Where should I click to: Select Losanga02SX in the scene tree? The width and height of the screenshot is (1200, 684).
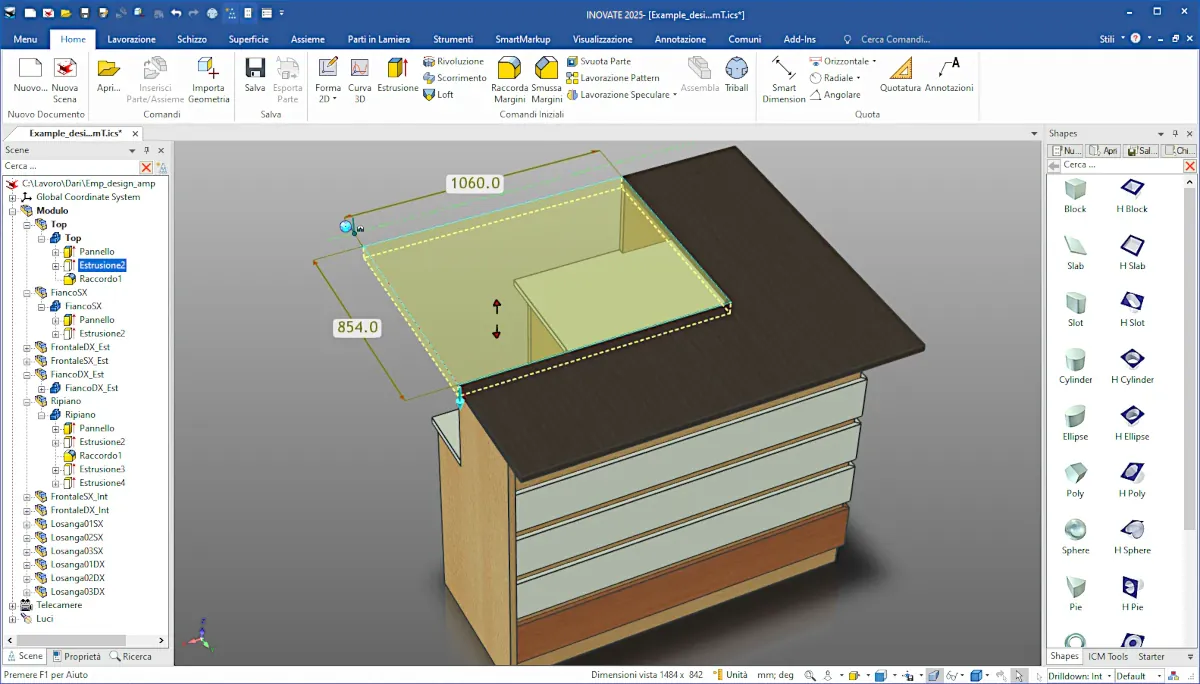click(x=77, y=537)
